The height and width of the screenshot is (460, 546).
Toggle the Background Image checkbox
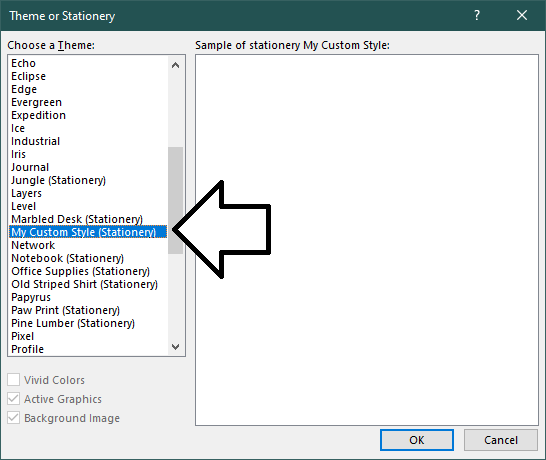click(x=14, y=418)
